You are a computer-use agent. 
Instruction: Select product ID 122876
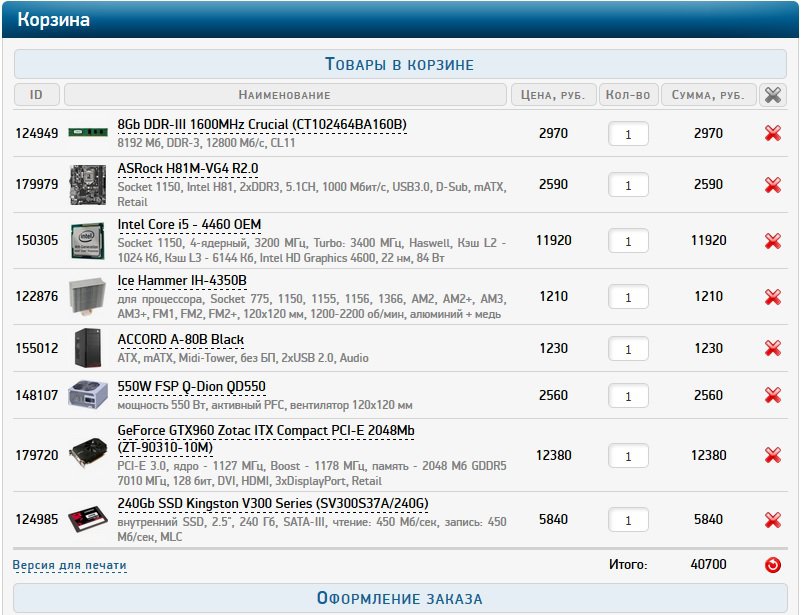pos(37,296)
